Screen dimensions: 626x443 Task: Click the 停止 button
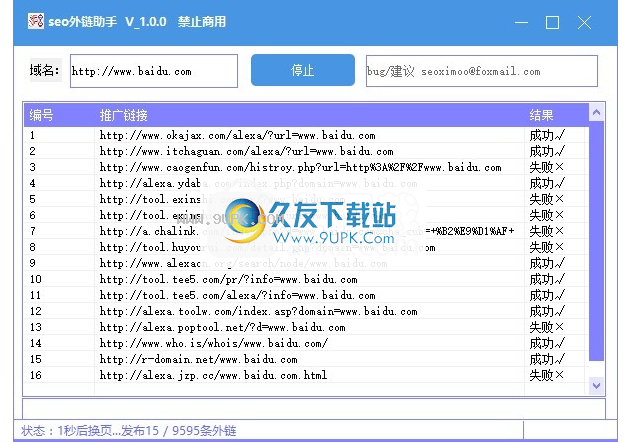[x=303, y=70]
